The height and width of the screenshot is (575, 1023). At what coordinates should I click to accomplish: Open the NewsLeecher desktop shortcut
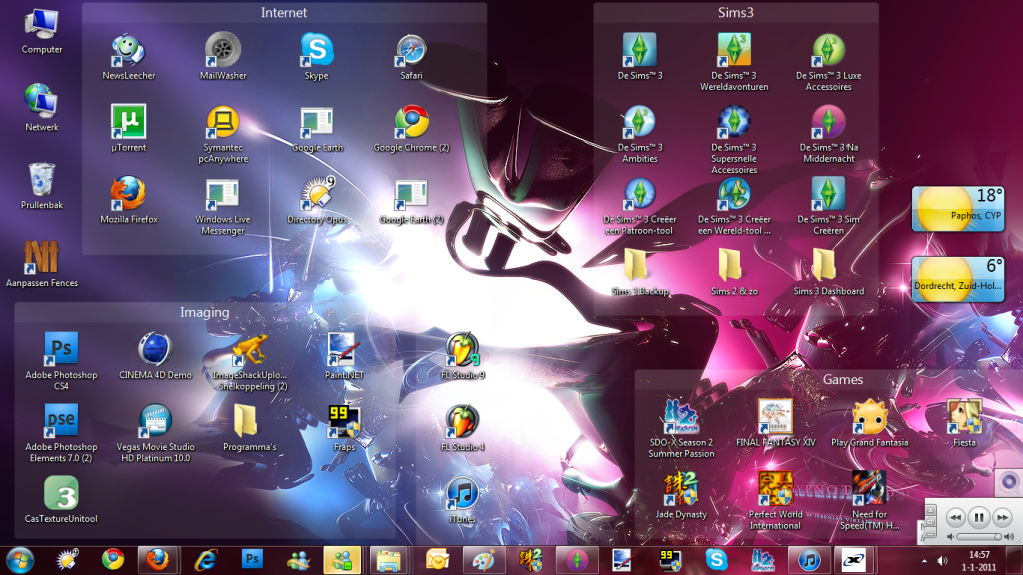coord(129,57)
